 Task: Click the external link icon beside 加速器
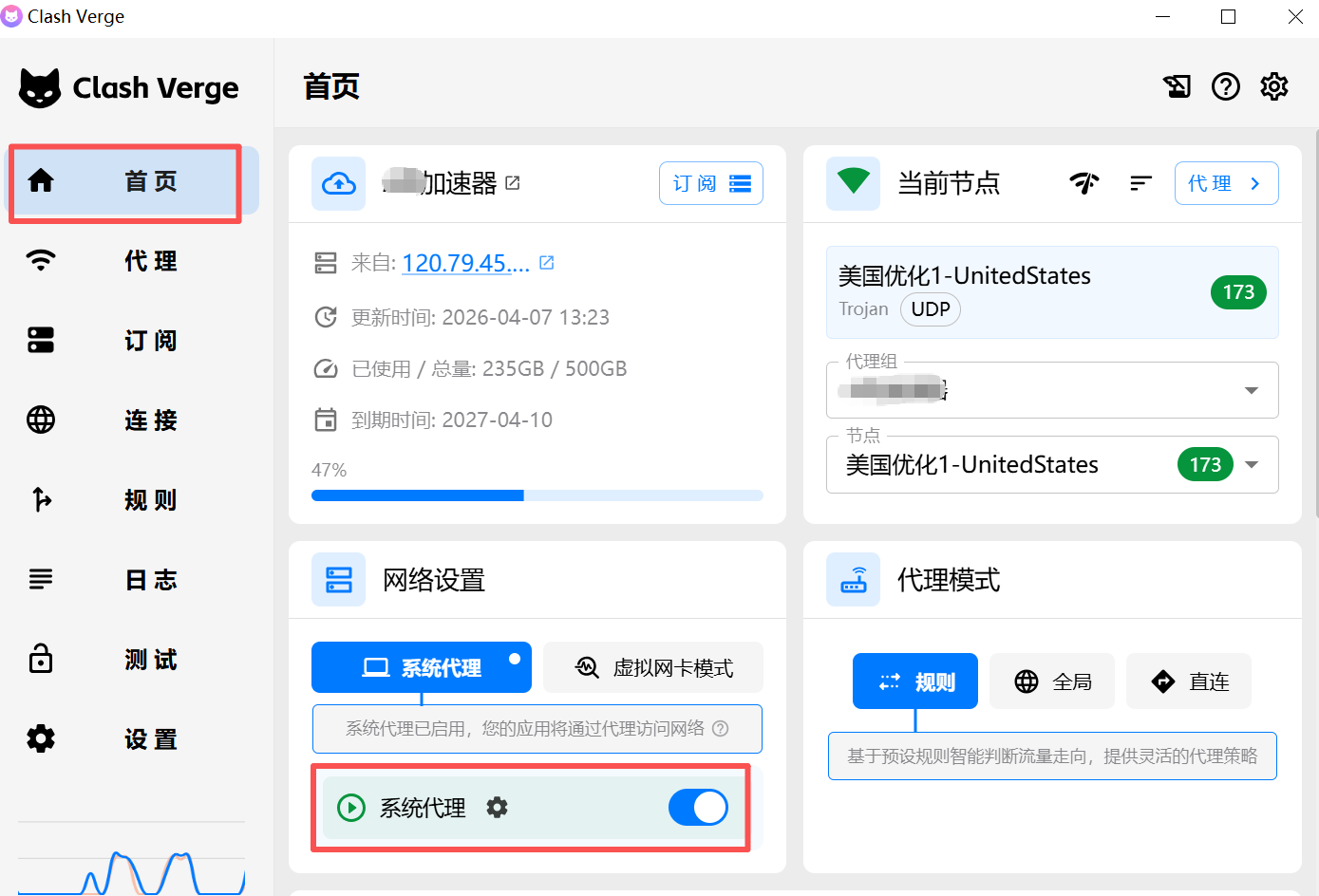click(513, 182)
